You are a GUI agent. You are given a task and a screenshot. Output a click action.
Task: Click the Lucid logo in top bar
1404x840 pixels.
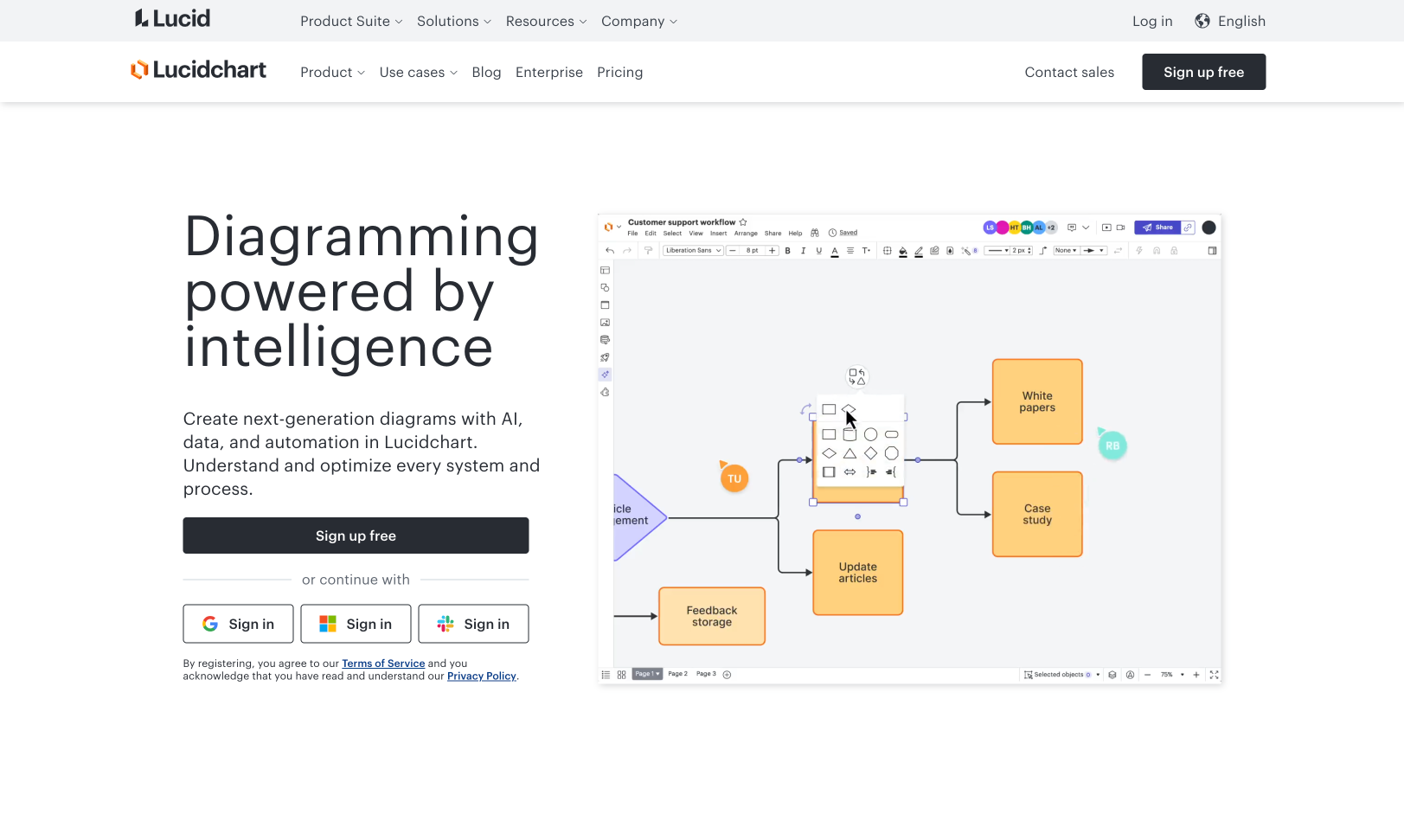pos(172,19)
